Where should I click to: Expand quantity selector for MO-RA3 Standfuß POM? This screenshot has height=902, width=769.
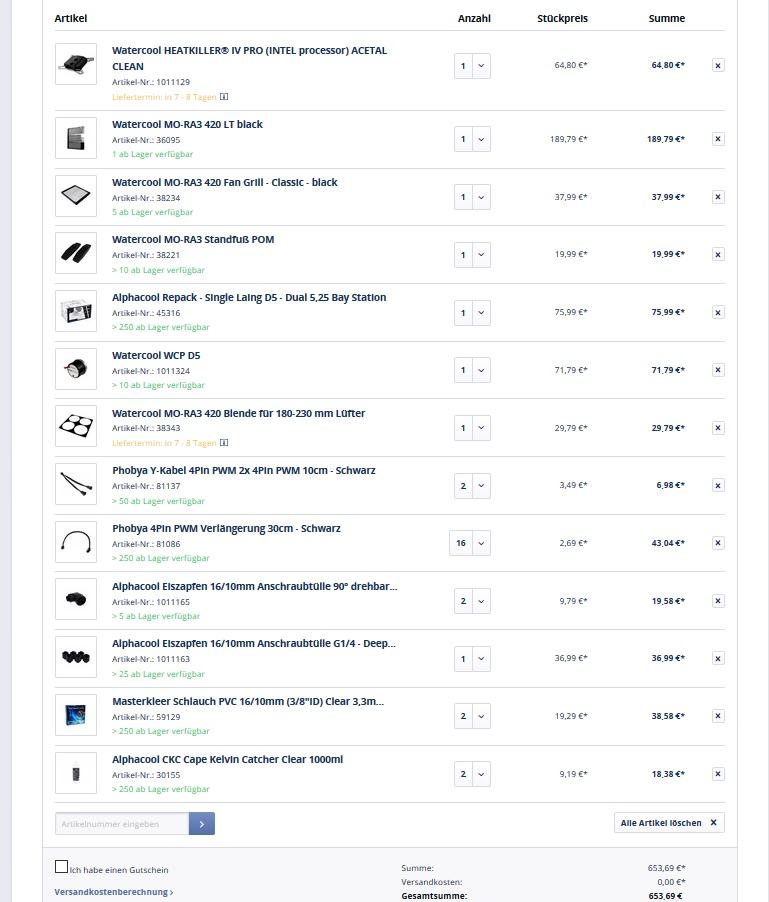point(472,255)
